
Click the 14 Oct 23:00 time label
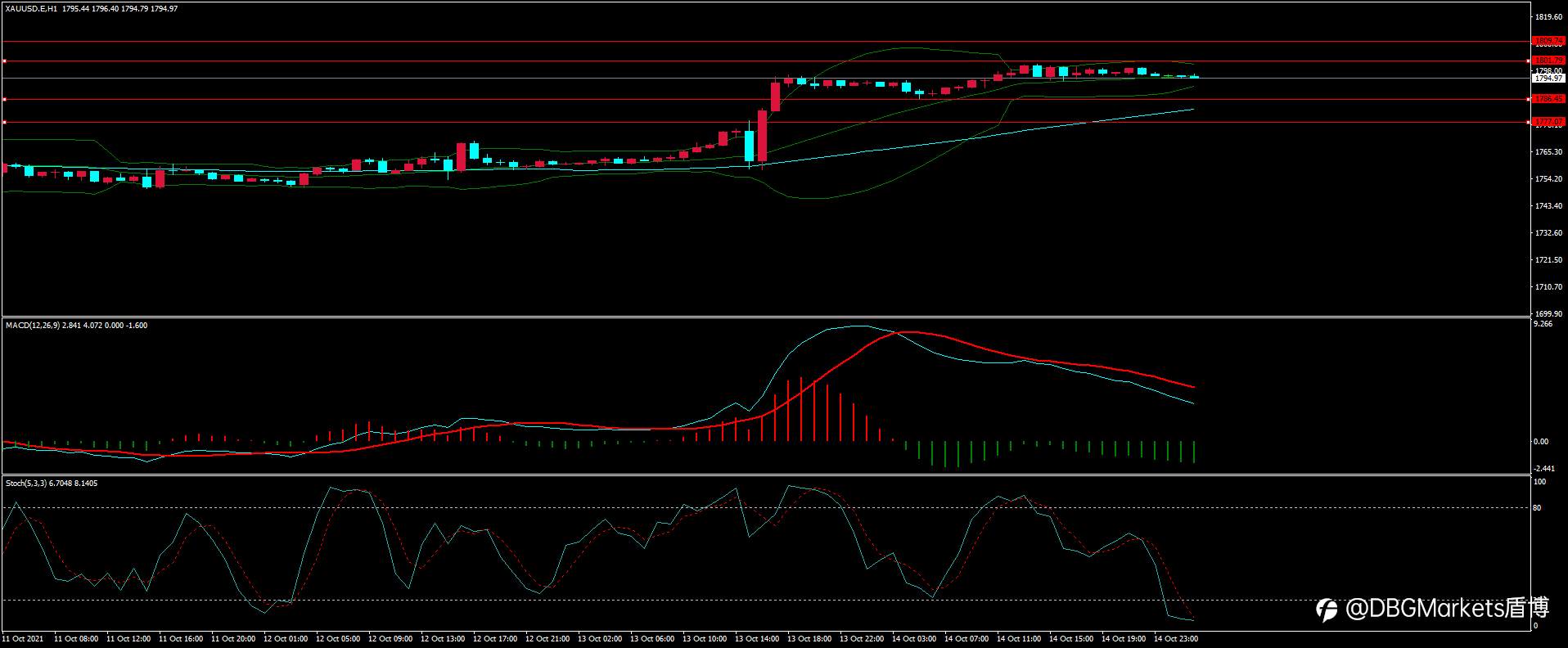coord(1176,638)
